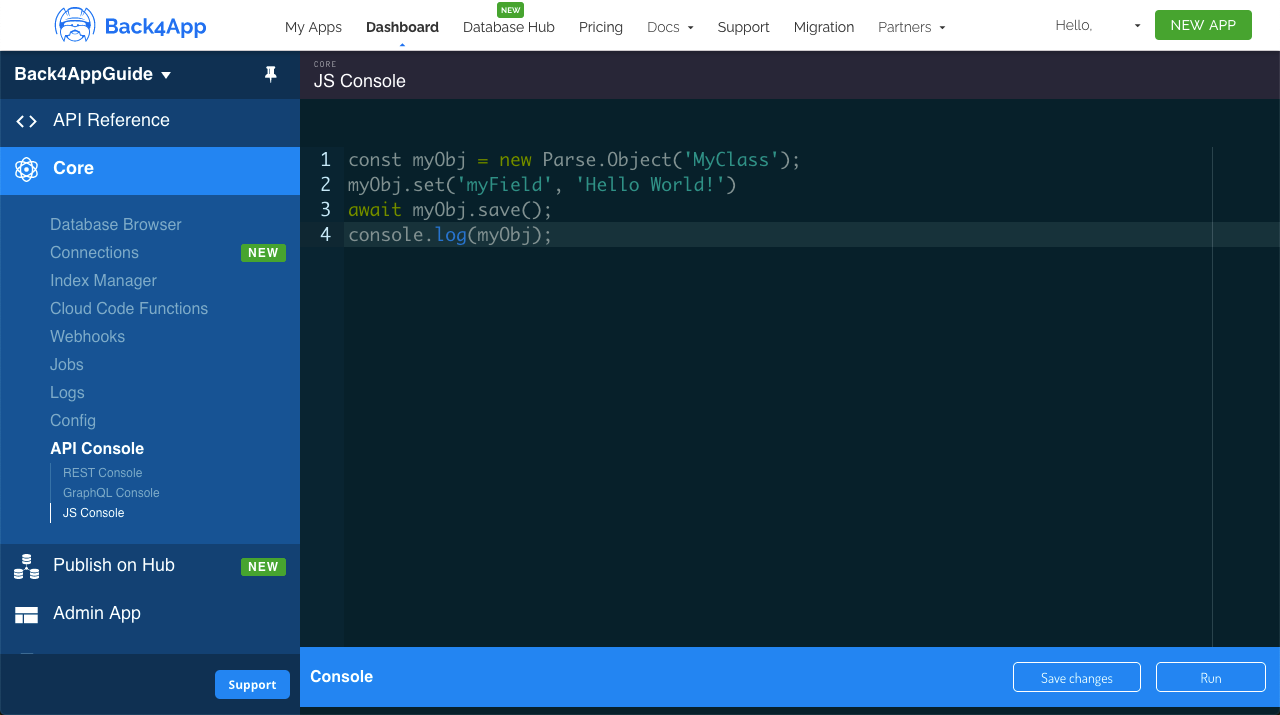This screenshot has width=1280, height=715.
Task: Open Publish on Hub via its database icon
Action: [x=26, y=566]
